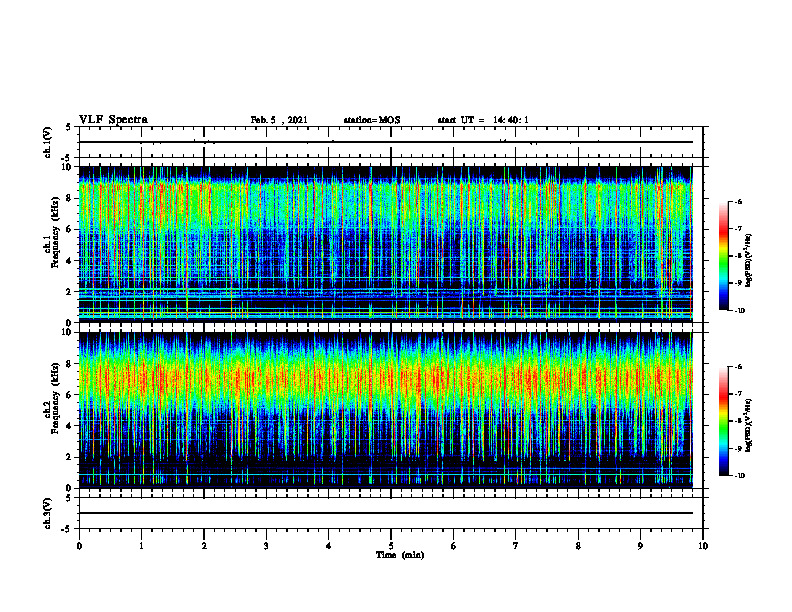This screenshot has width=792, height=612.
Task: Select the ch.2 "Frequency (kHz)" axis label
Action: tap(56, 398)
